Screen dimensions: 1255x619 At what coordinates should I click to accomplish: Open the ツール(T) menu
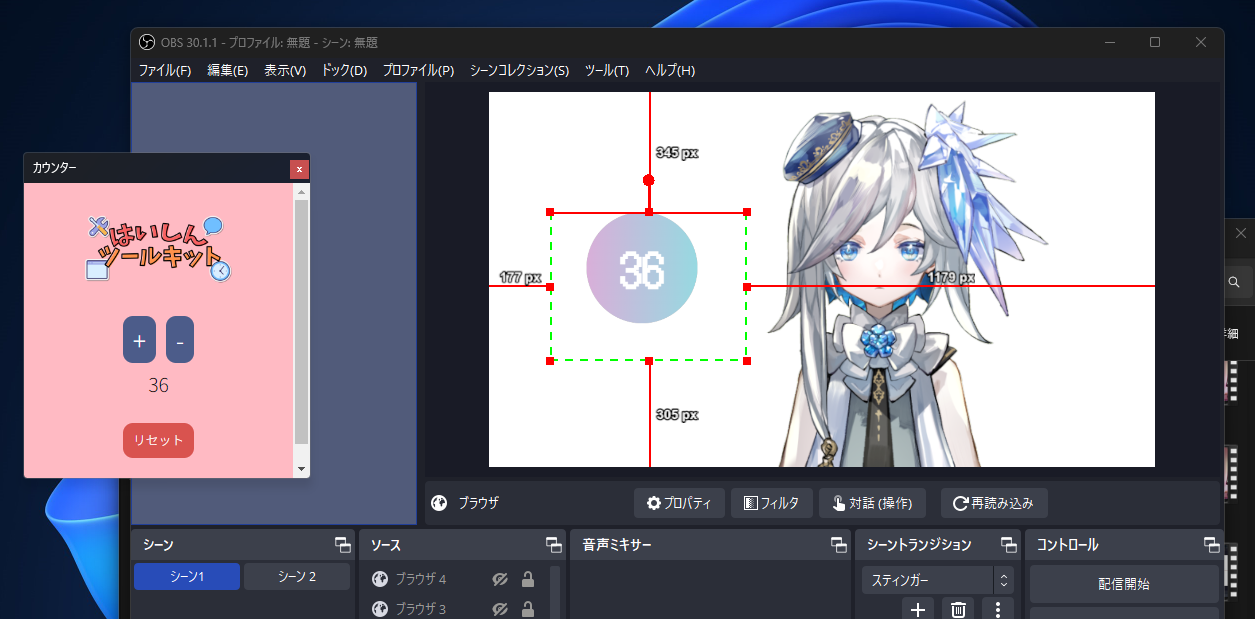606,70
